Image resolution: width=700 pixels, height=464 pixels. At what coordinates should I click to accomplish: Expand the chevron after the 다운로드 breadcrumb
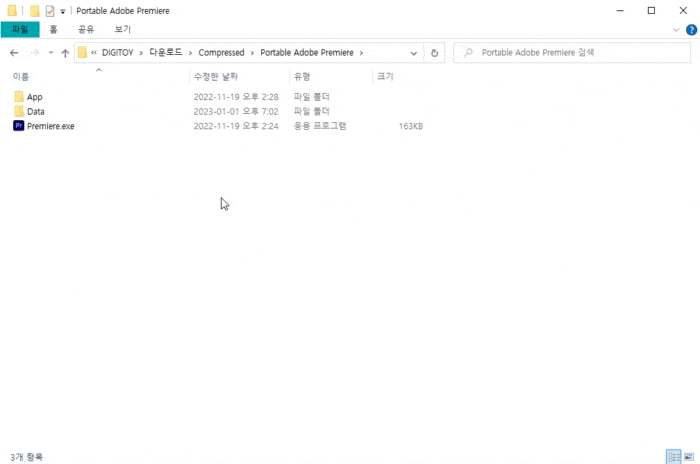click(x=190, y=53)
